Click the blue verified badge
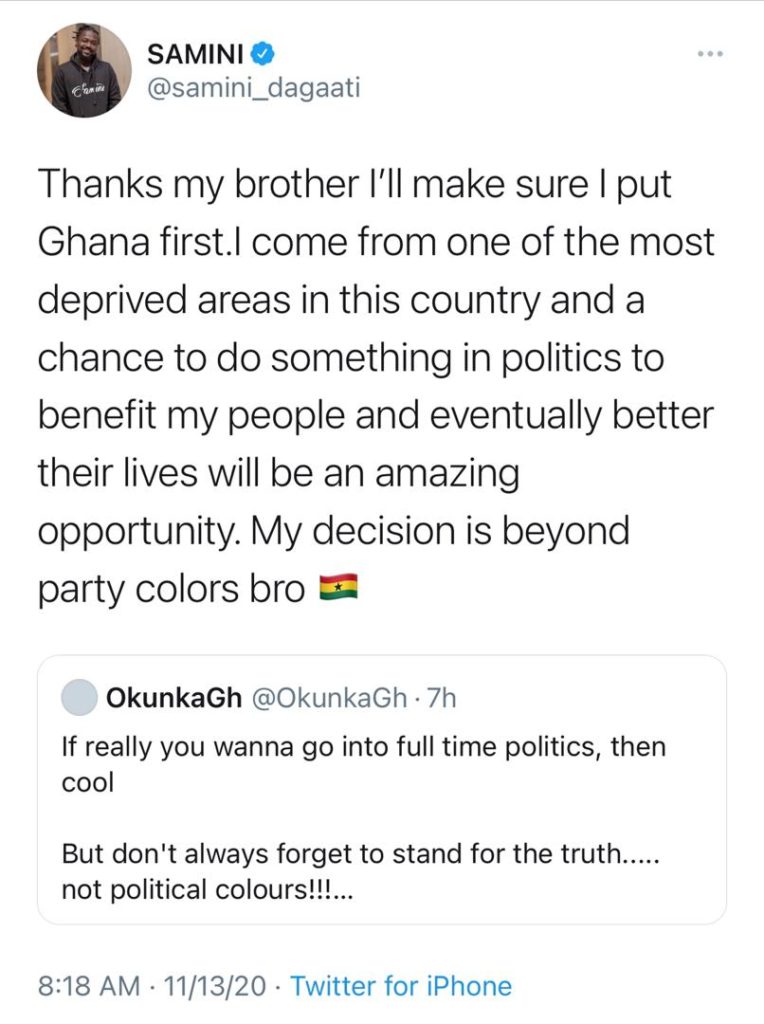The height and width of the screenshot is (1024, 764). (263, 54)
